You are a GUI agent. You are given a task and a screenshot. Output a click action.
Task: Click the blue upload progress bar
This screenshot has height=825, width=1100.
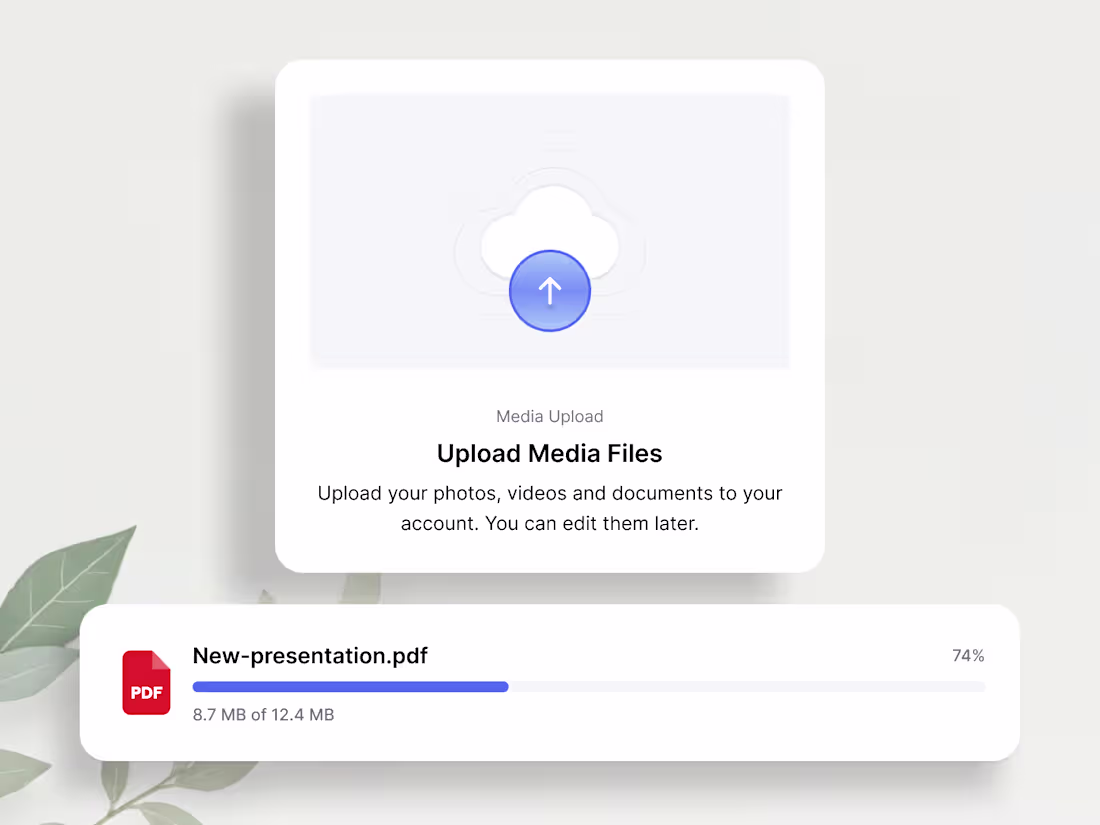coord(350,686)
